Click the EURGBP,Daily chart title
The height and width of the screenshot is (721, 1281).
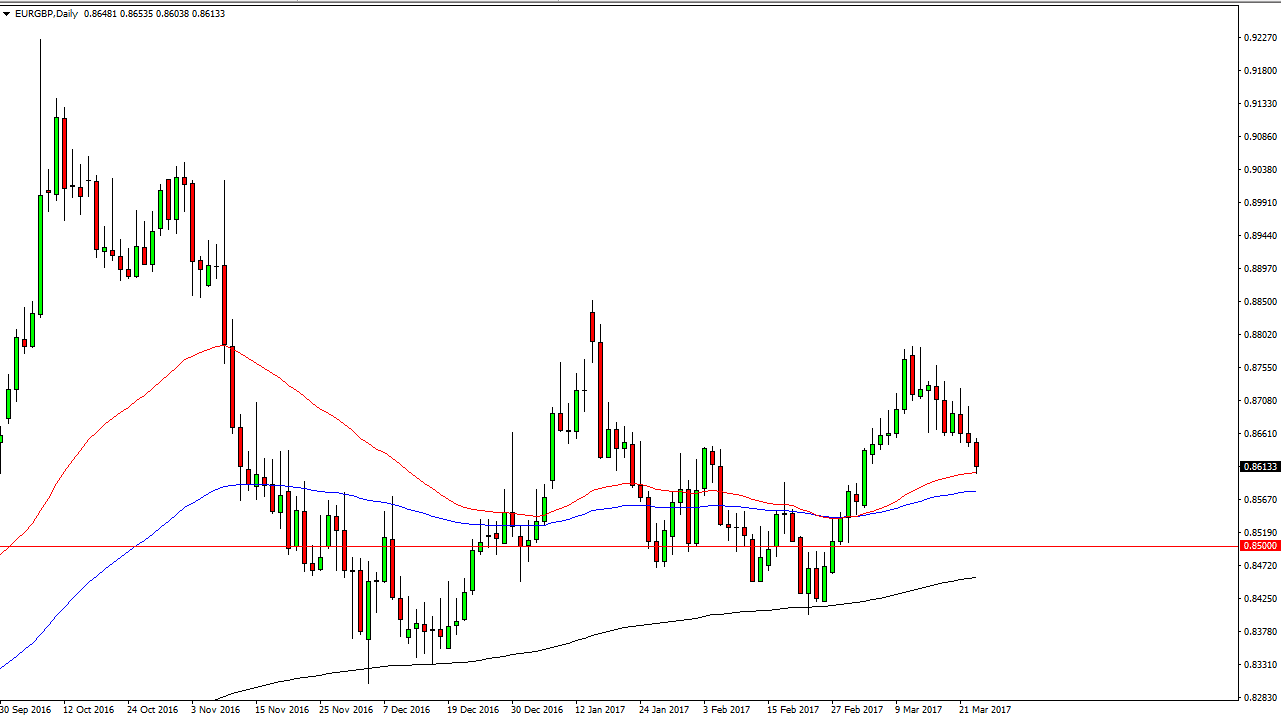coord(47,14)
